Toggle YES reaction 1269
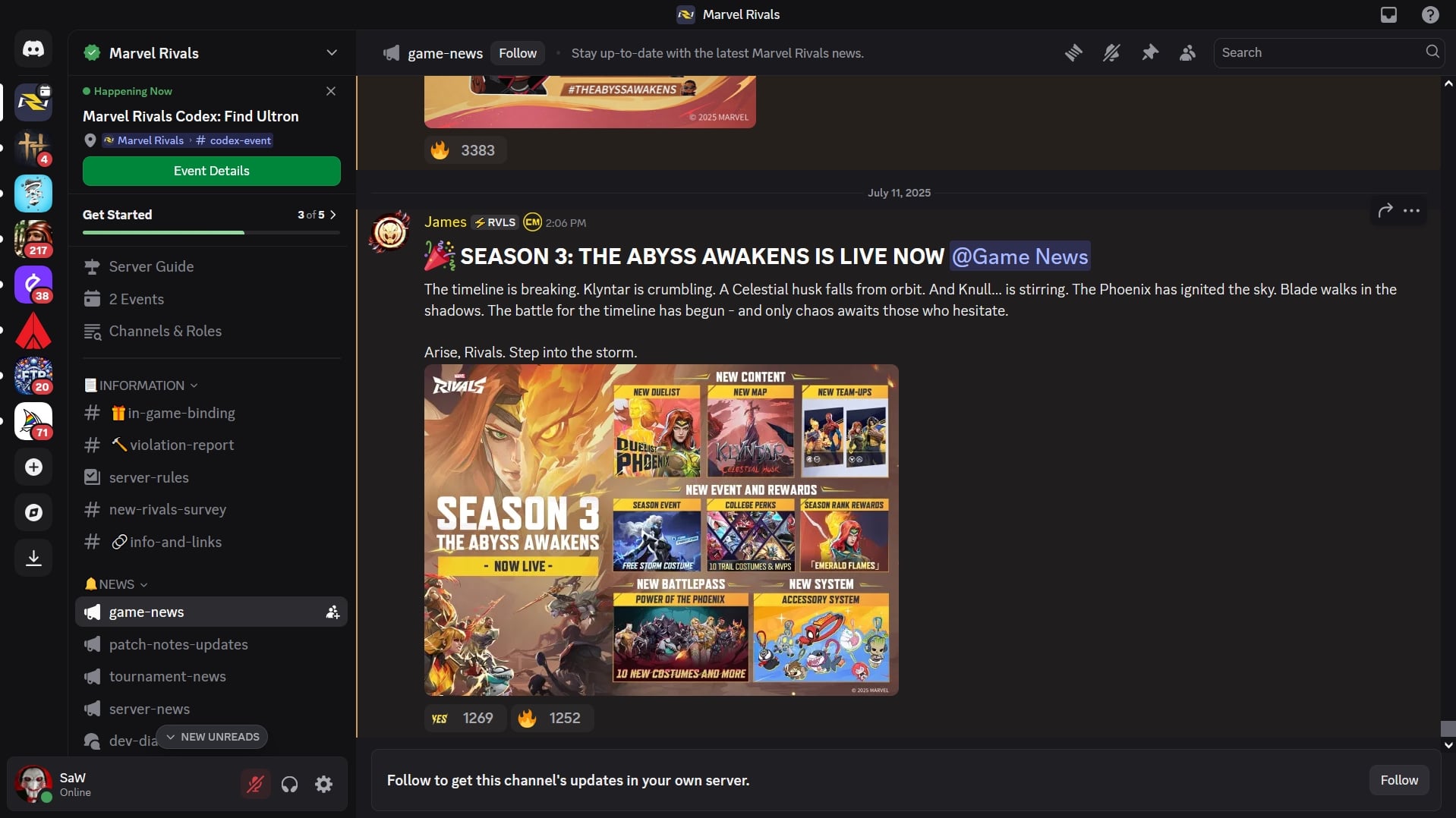 click(x=465, y=718)
